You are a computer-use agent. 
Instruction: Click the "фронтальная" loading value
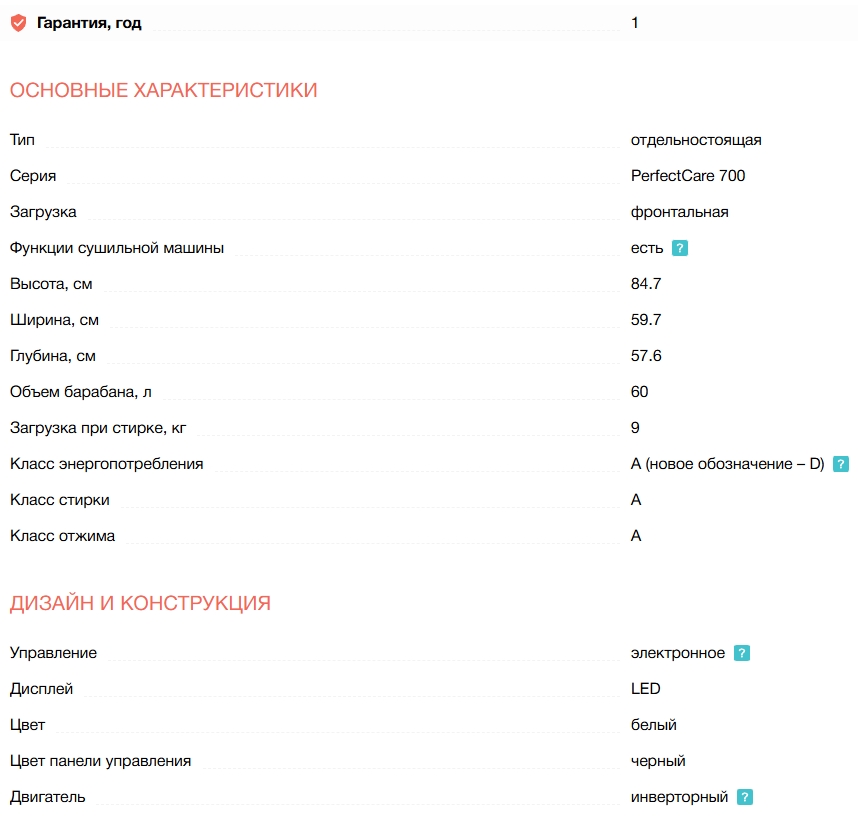[679, 212]
